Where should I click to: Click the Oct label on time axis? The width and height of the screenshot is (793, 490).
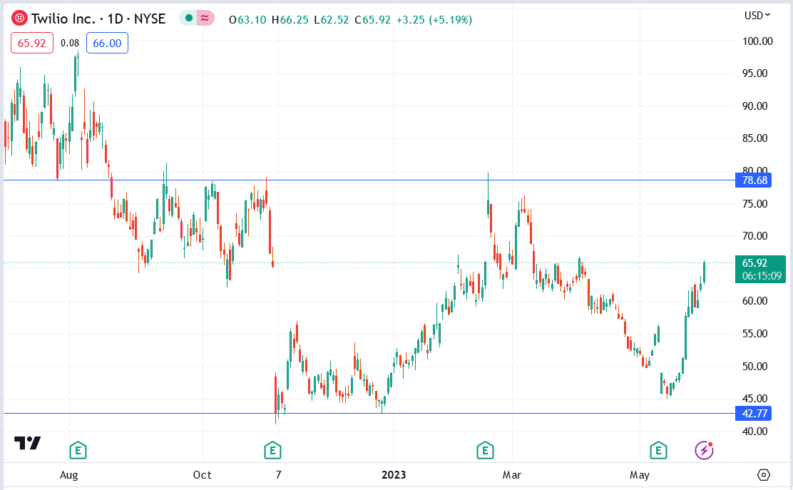202,475
